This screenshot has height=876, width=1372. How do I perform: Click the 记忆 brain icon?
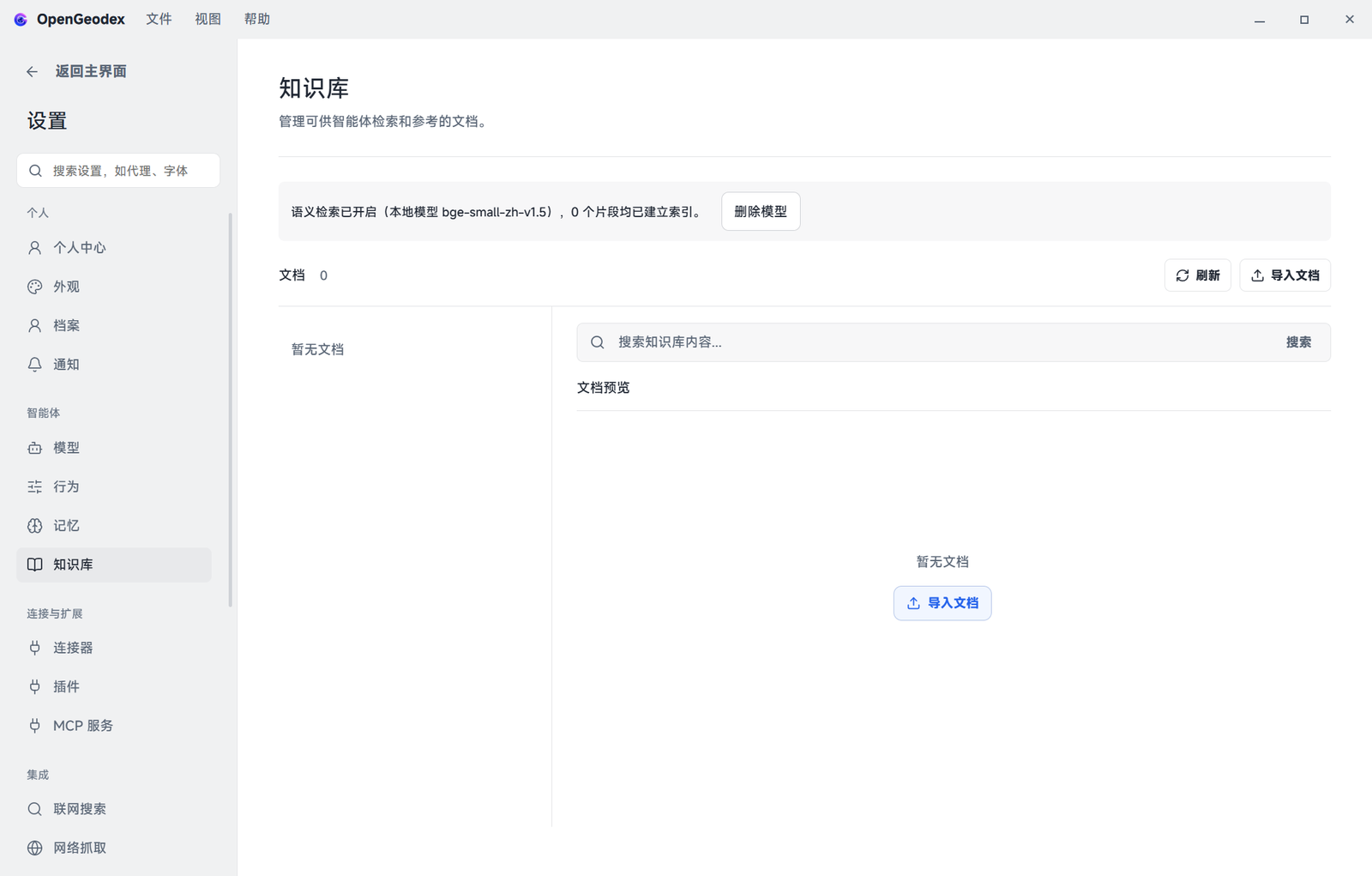34,526
